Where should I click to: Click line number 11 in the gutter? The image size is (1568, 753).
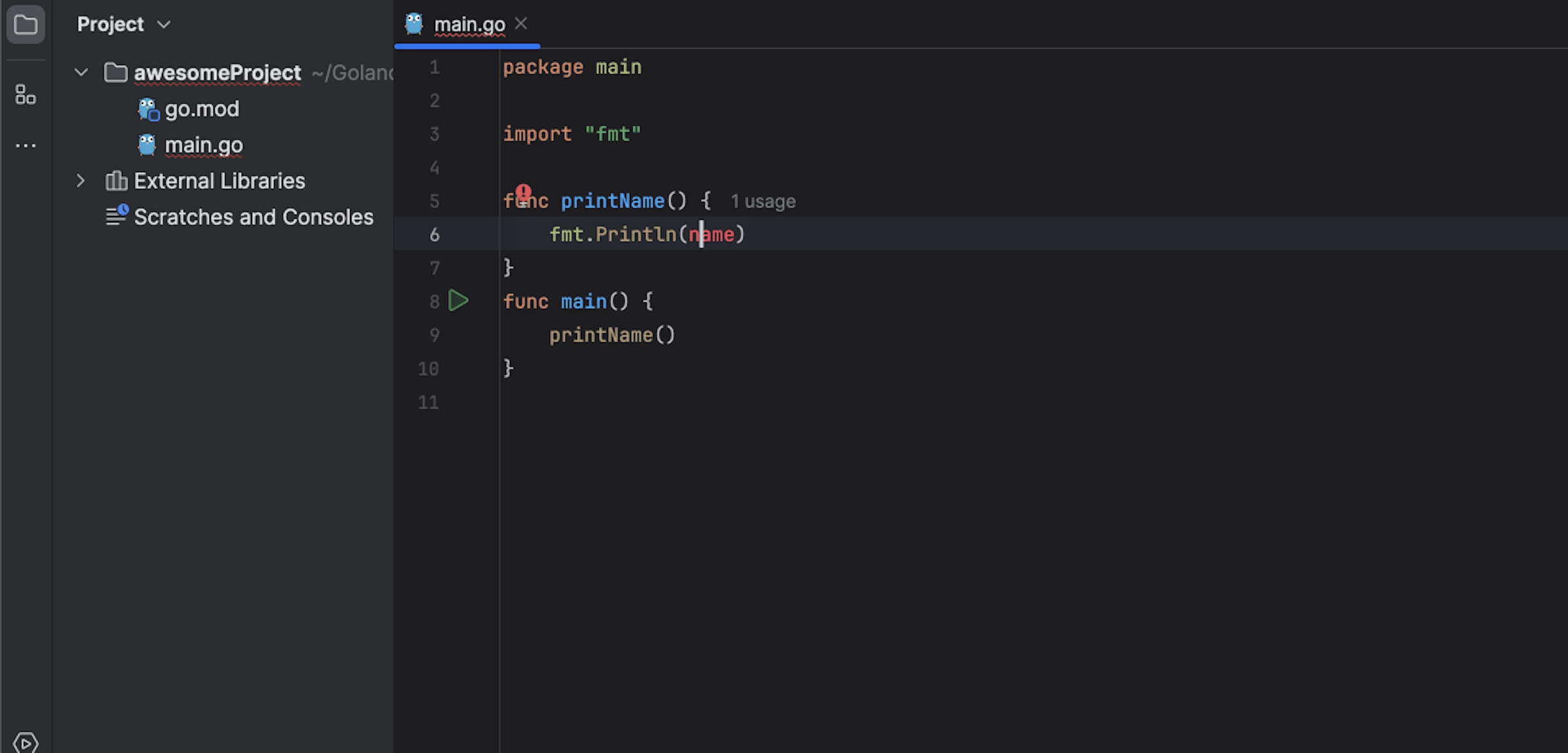(428, 402)
